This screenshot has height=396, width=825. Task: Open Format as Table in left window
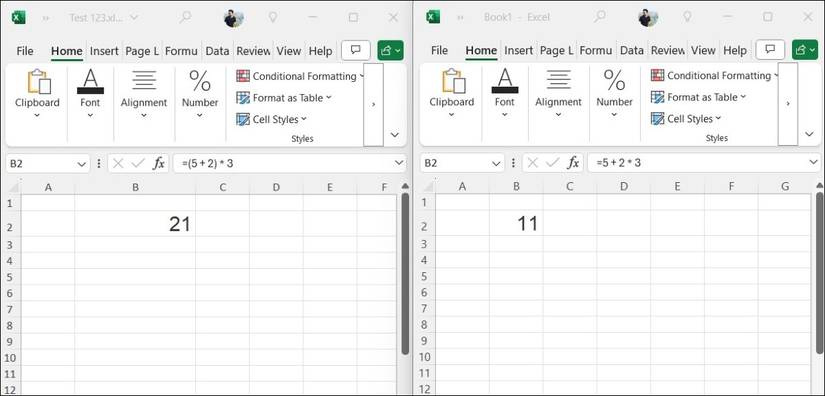click(x=284, y=98)
